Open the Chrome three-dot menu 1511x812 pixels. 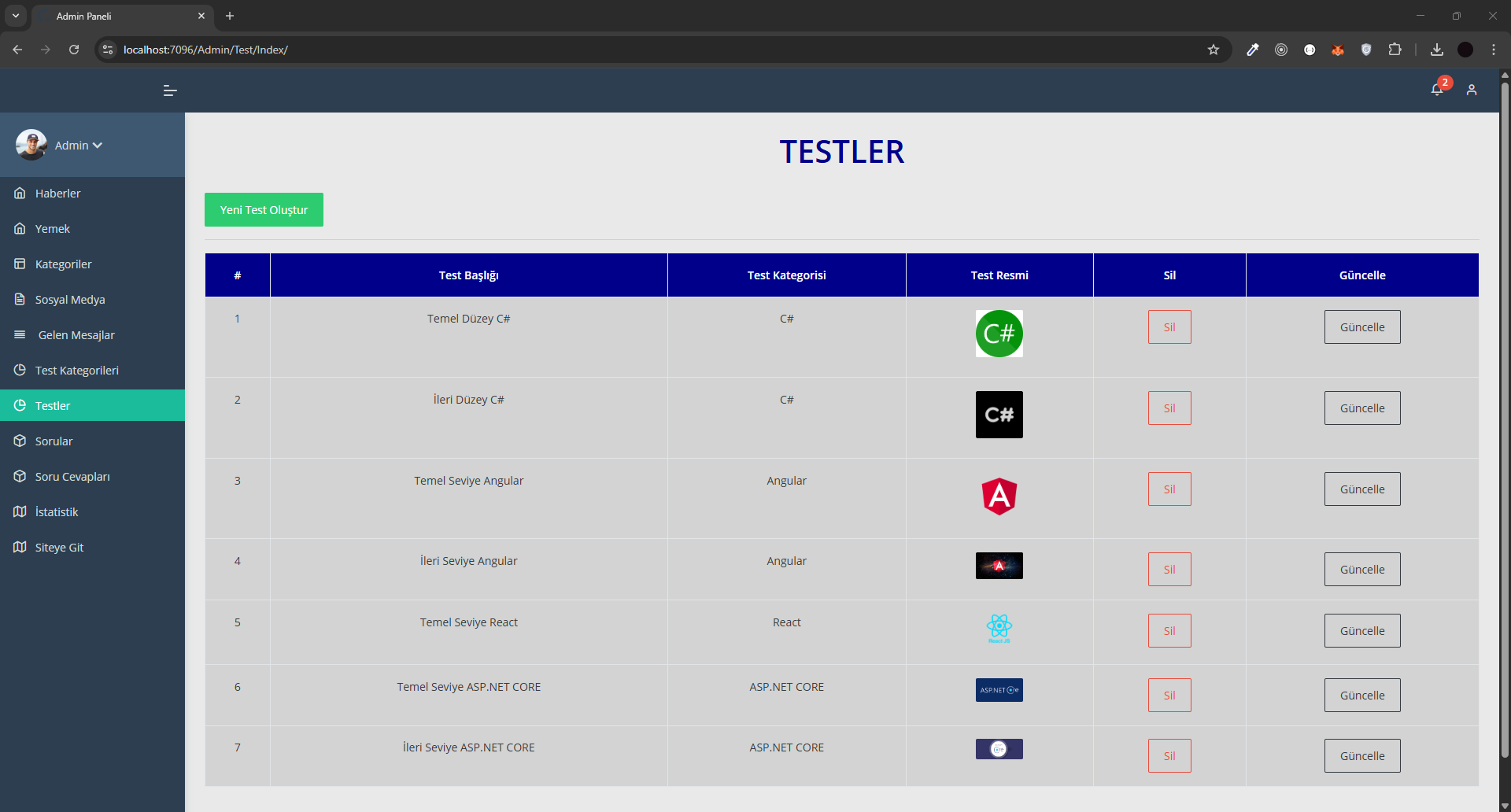[x=1494, y=50]
